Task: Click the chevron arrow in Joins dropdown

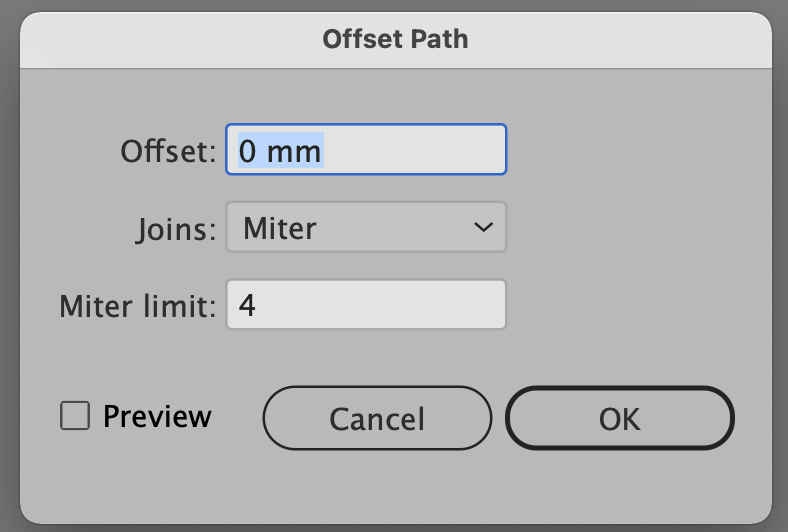Action: [483, 228]
